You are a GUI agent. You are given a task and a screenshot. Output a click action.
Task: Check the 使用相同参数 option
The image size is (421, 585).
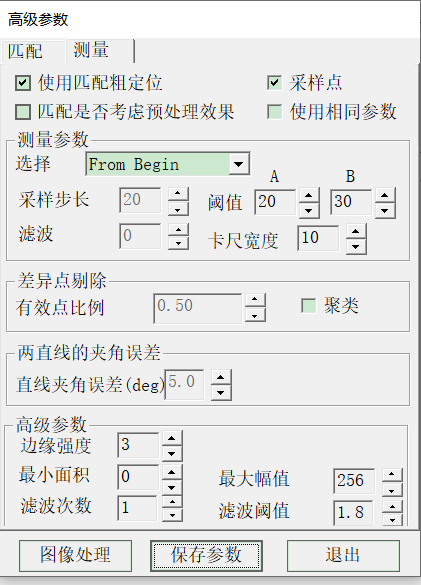pyautogui.click(x=274, y=112)
